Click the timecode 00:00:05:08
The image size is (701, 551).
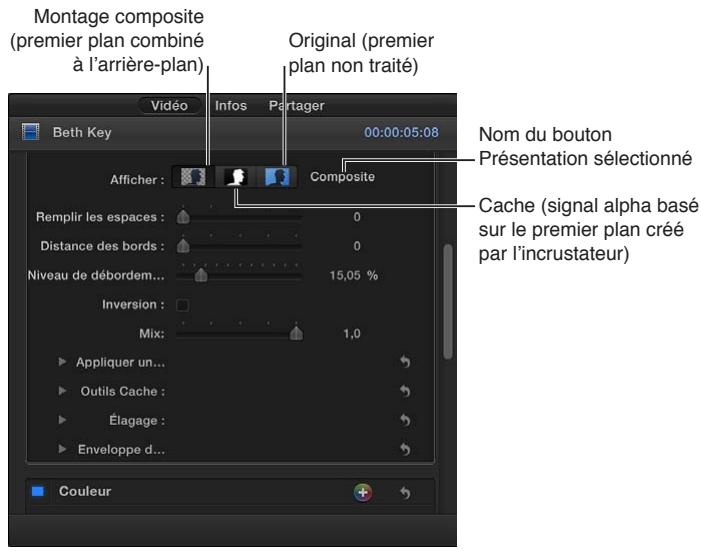tap(401, 132)
